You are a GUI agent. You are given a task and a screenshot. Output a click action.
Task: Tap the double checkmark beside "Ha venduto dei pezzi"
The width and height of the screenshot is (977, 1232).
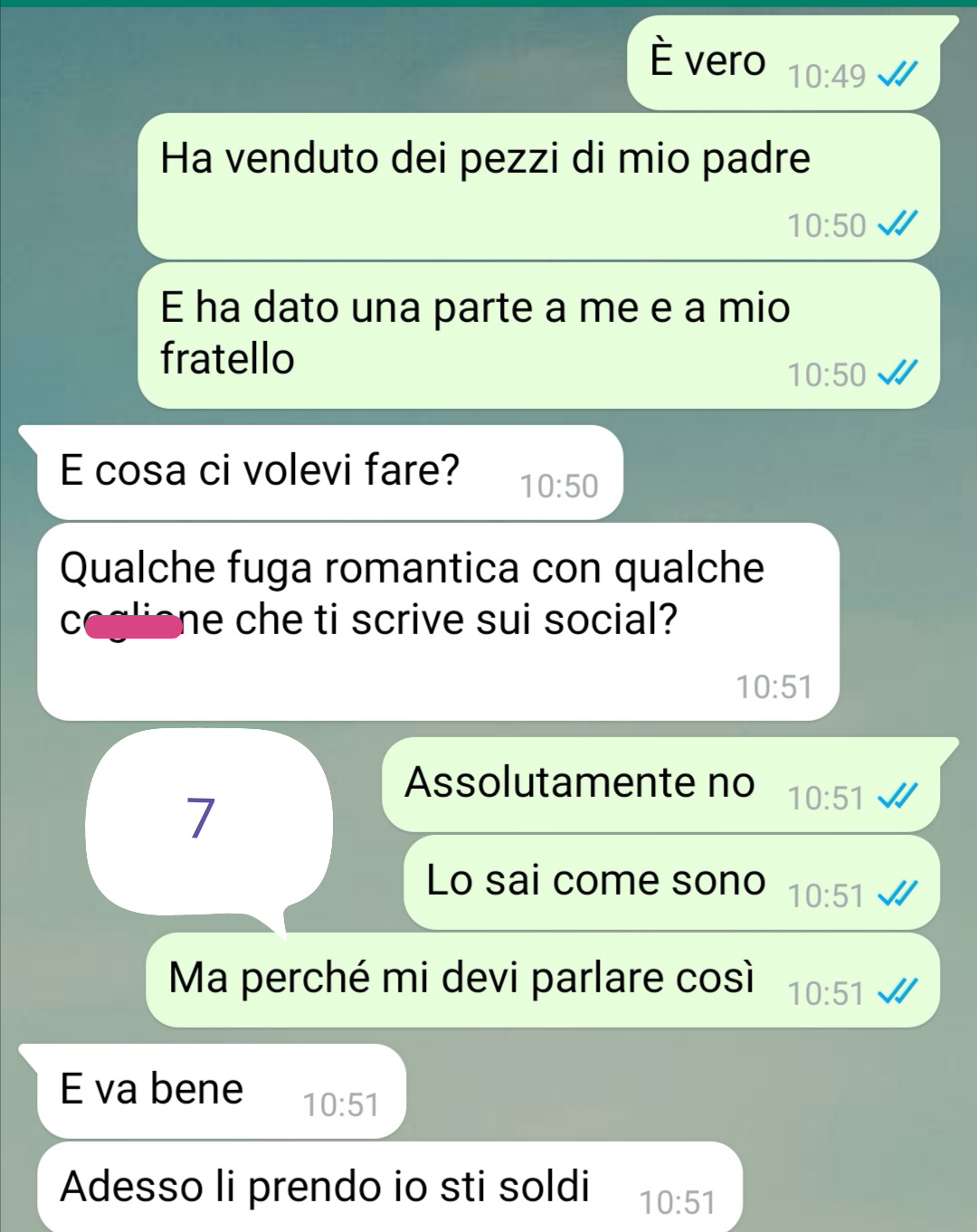coord(898,224)
